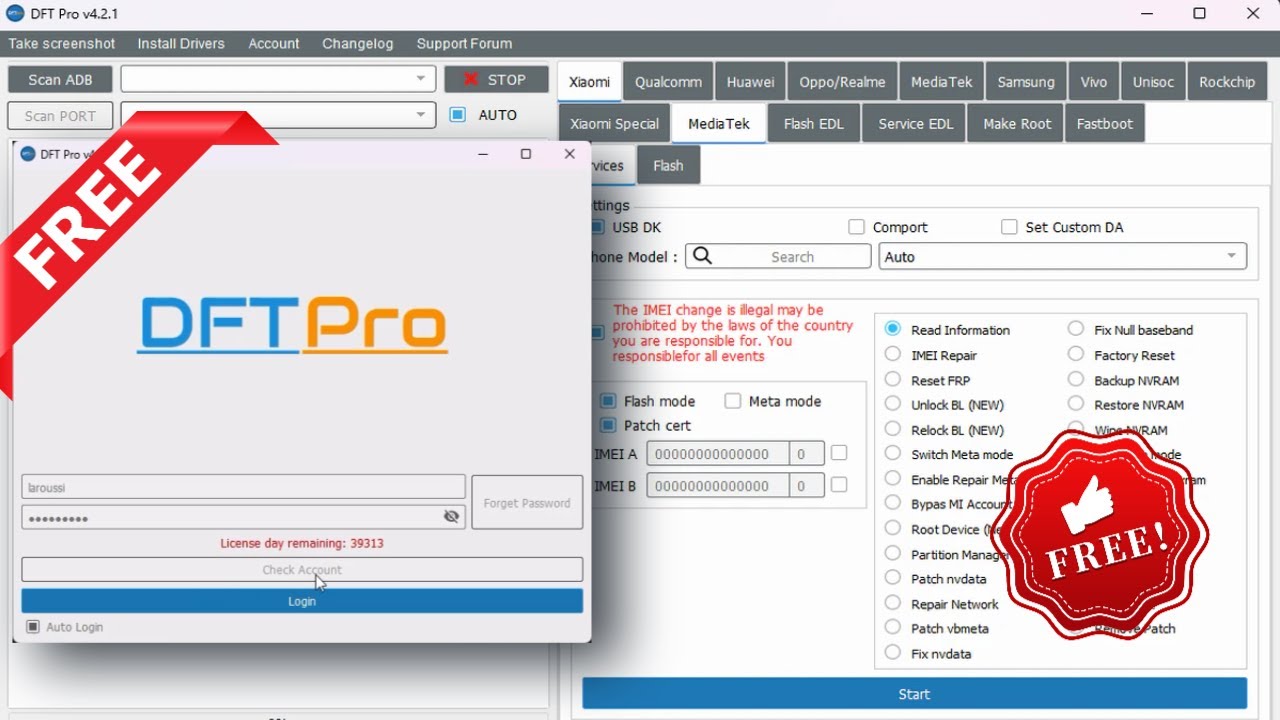
Task: Choose Backup NVRAM radio option
Action: pyautogui.click(x=1076, y=380)
